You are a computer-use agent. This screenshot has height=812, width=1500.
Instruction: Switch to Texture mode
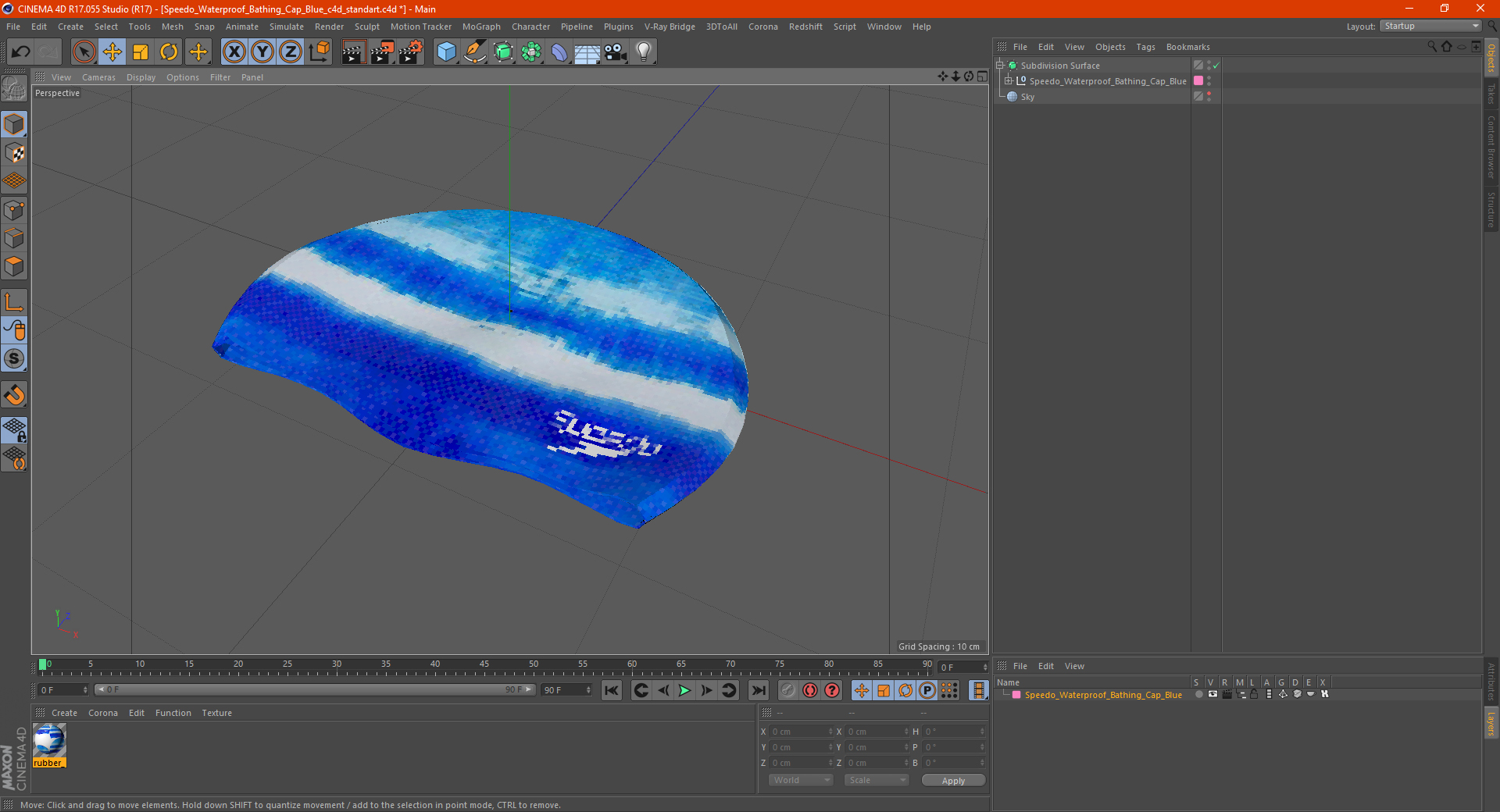point(14,153)
